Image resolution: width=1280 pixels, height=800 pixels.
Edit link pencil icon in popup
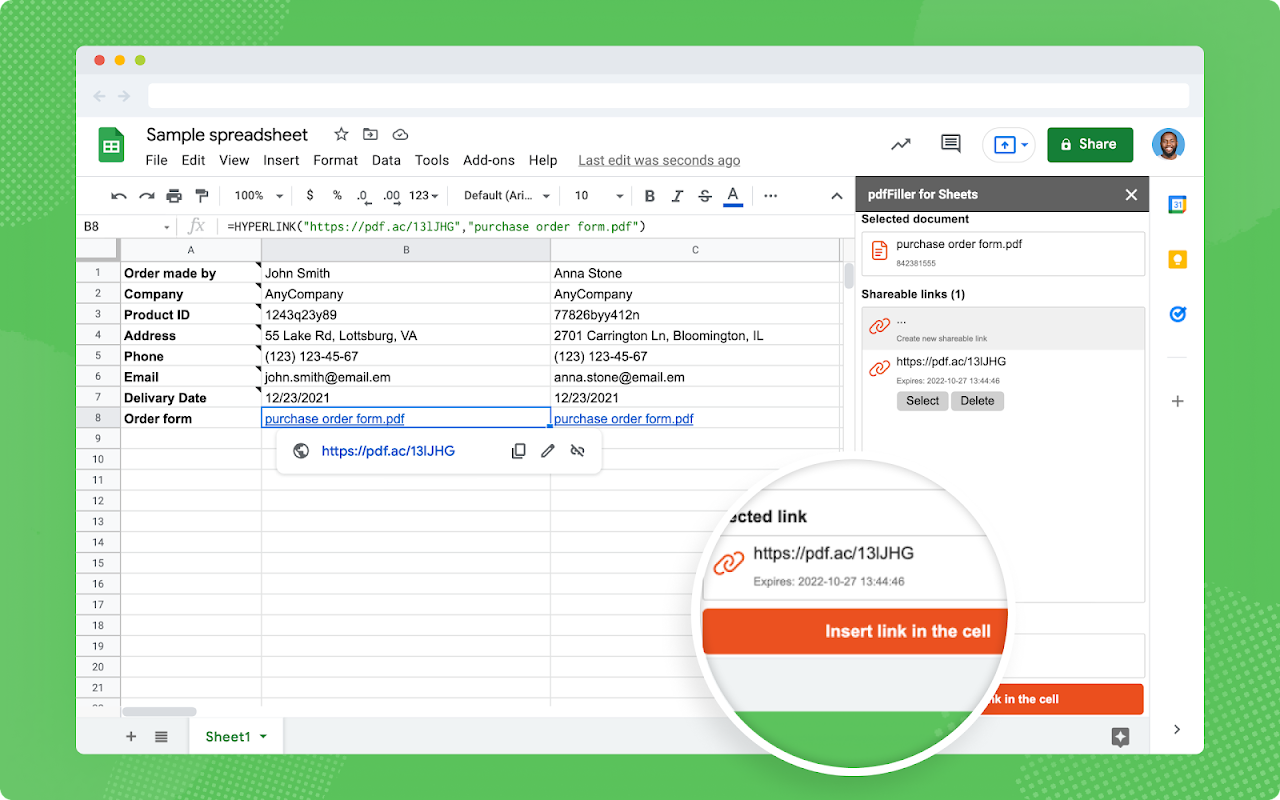[548, 451]
